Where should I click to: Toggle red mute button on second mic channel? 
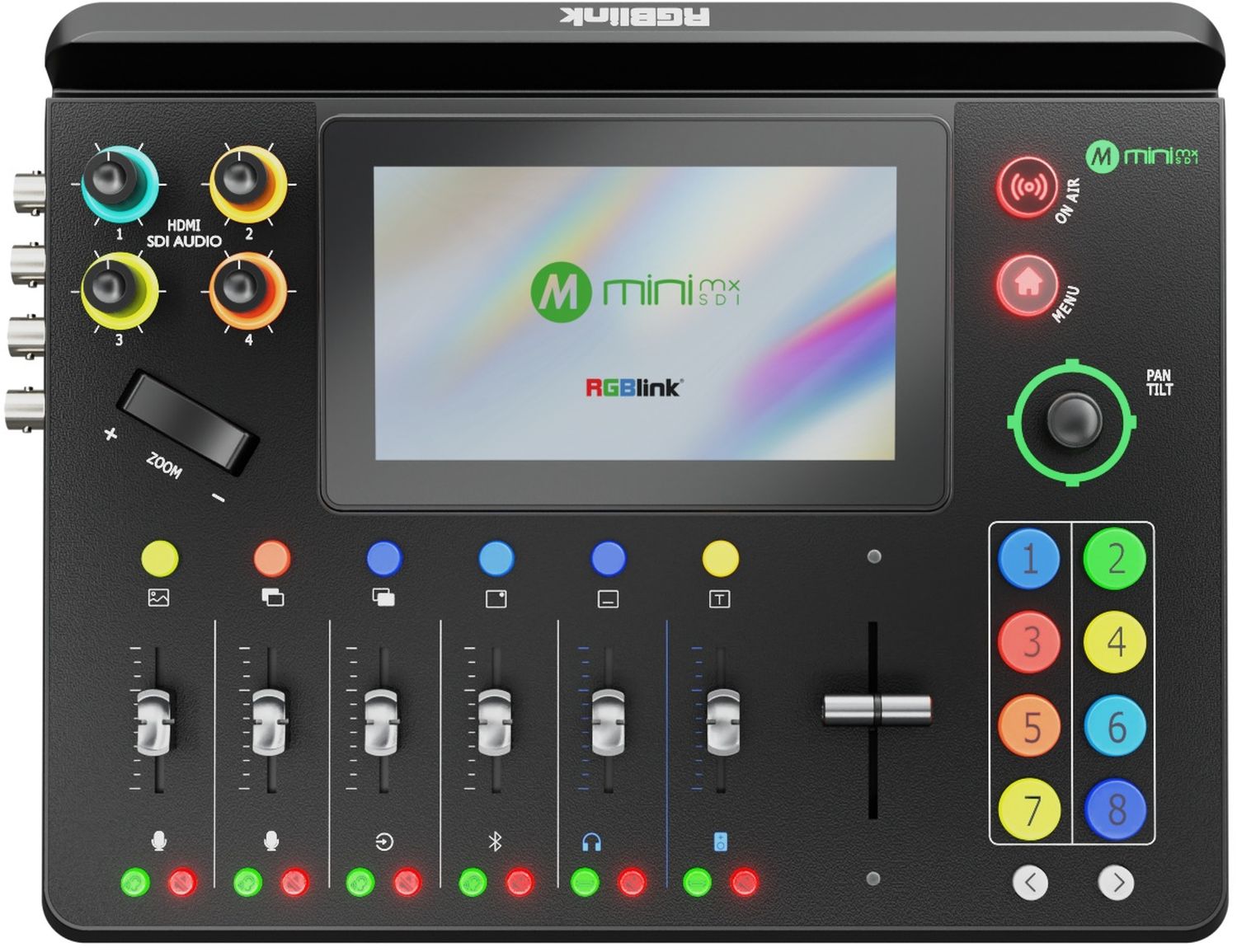(x=294, y=883)
